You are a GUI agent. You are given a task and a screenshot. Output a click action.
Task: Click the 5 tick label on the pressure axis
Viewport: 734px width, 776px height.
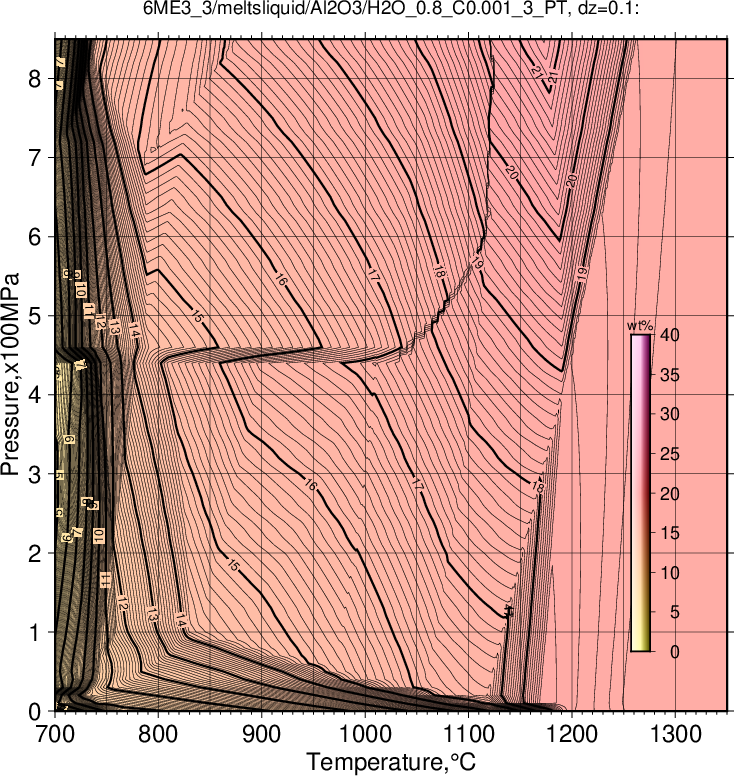pos(34,316)
